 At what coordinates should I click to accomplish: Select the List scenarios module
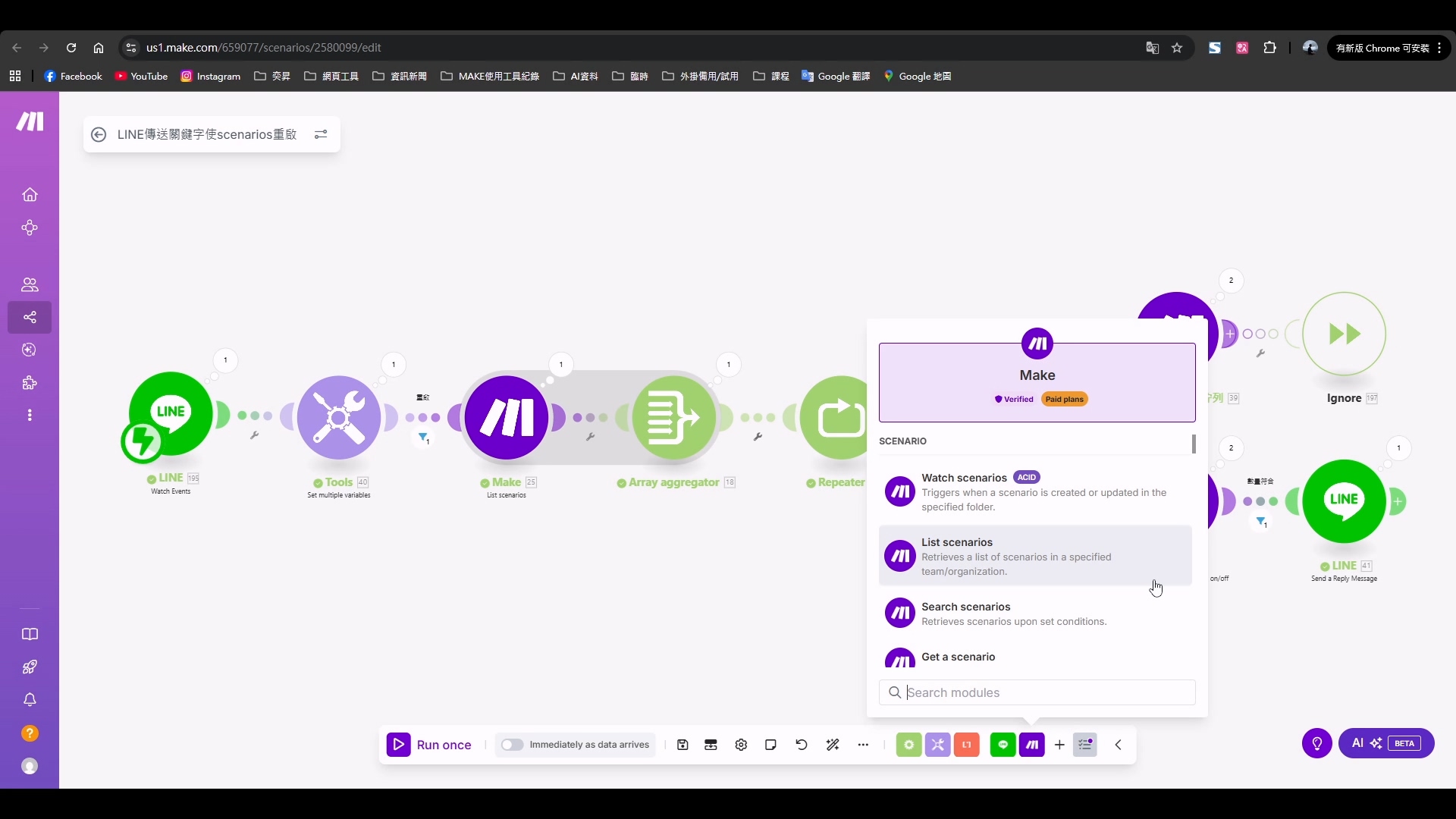[x=1035, y=556]
